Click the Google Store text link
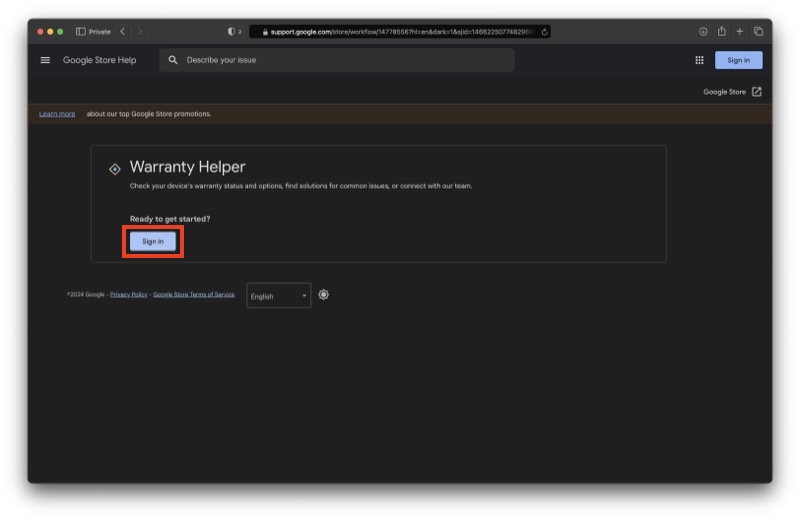 coord(724,92)
